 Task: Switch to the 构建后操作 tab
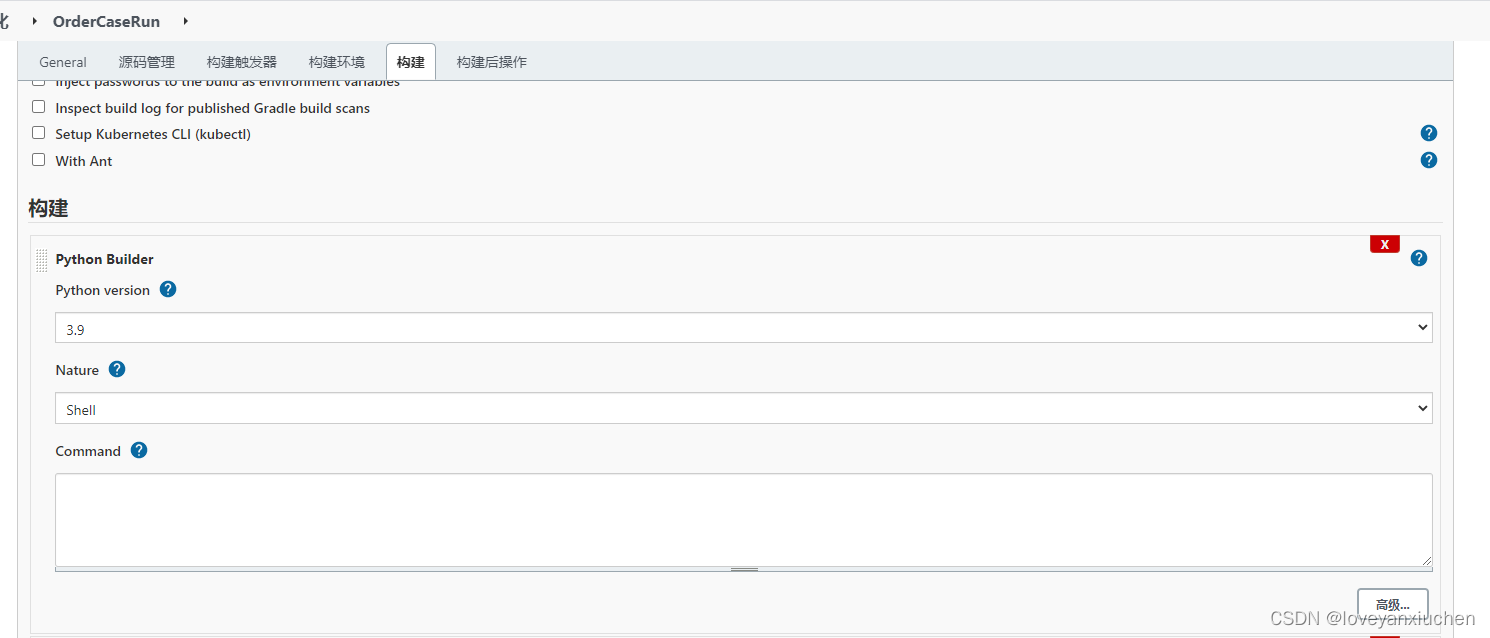(x=491, y=61)
